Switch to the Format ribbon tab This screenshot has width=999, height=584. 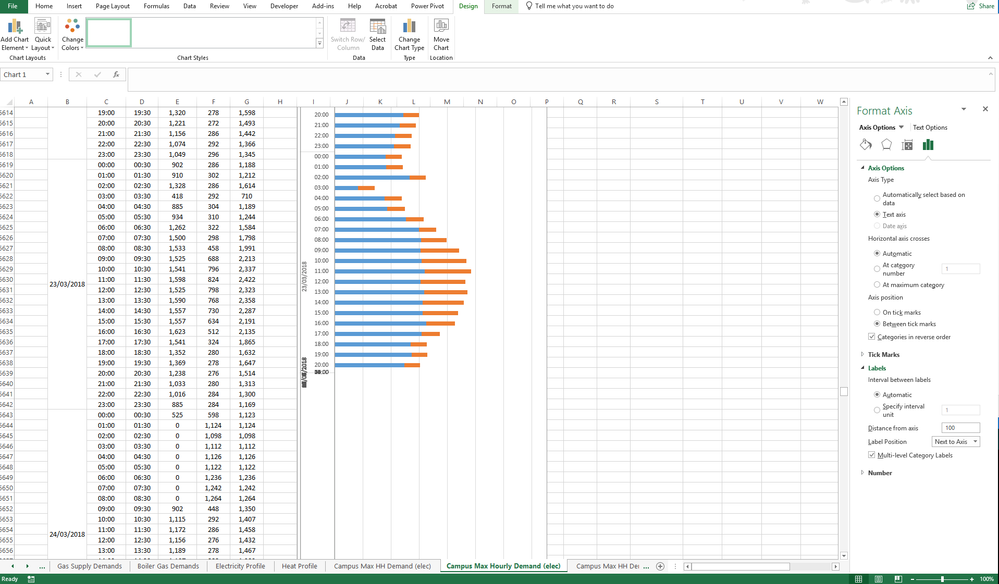coord(501,6)
